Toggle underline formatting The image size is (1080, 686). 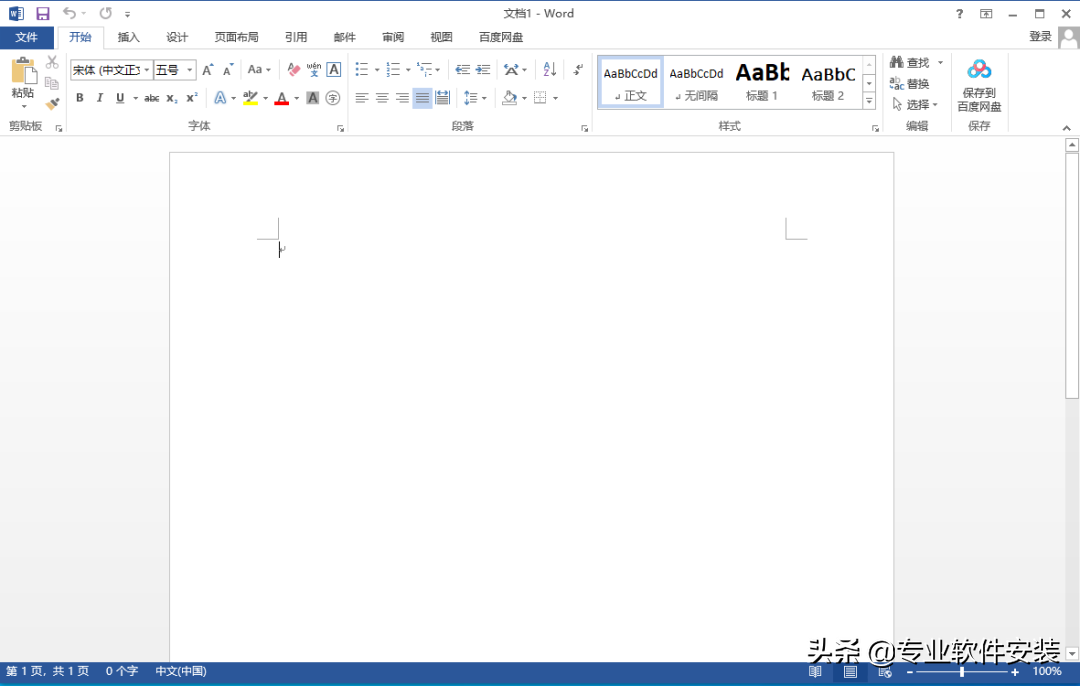tap(120, 98)
